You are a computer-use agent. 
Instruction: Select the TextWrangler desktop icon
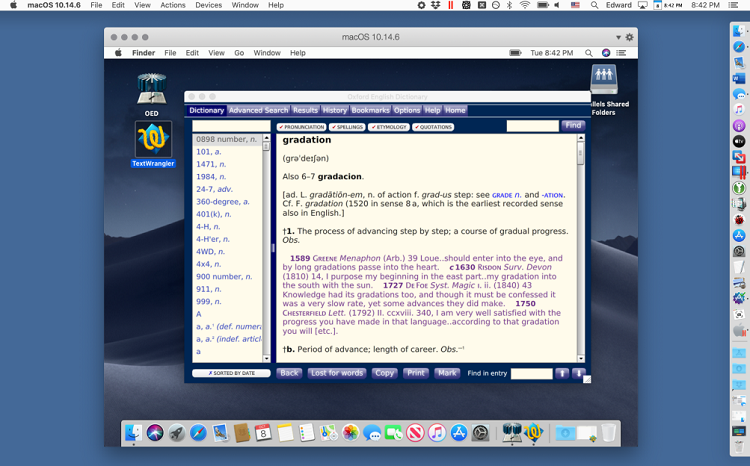(153, 141)
